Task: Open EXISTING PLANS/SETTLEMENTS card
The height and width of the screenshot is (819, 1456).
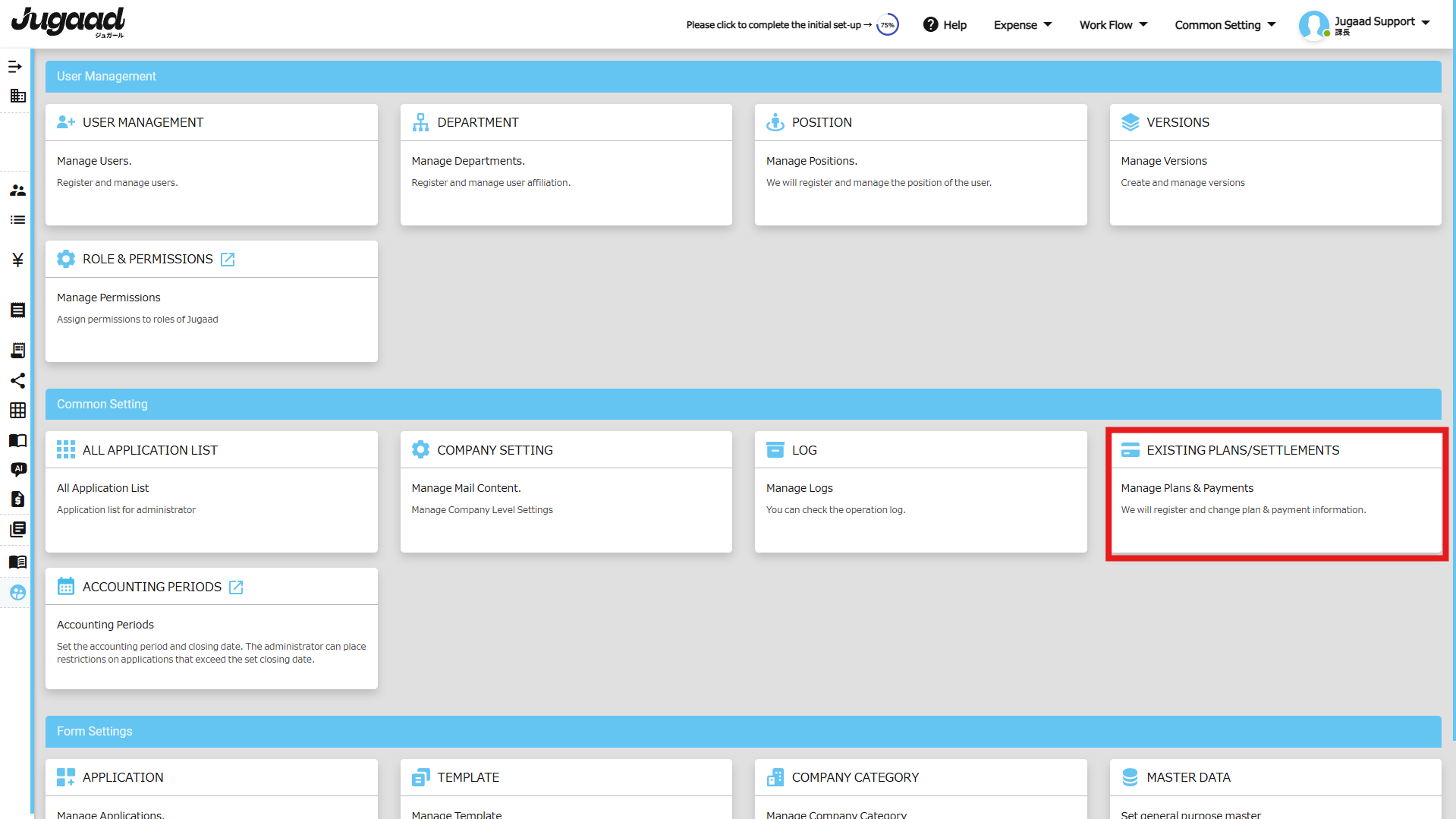Action: point(1275,492)
